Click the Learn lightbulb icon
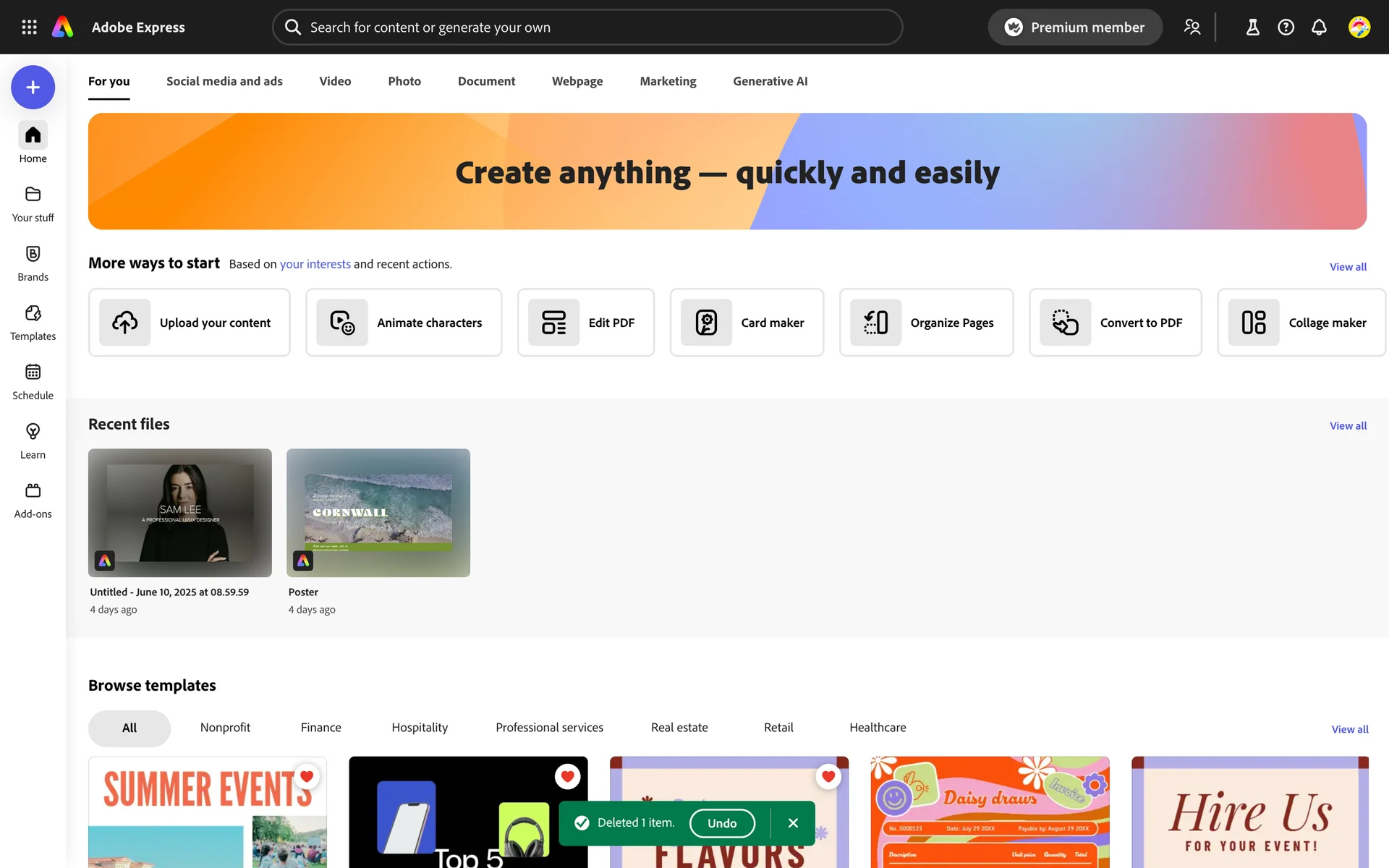 pyautogui.click(x=33, y=432)
